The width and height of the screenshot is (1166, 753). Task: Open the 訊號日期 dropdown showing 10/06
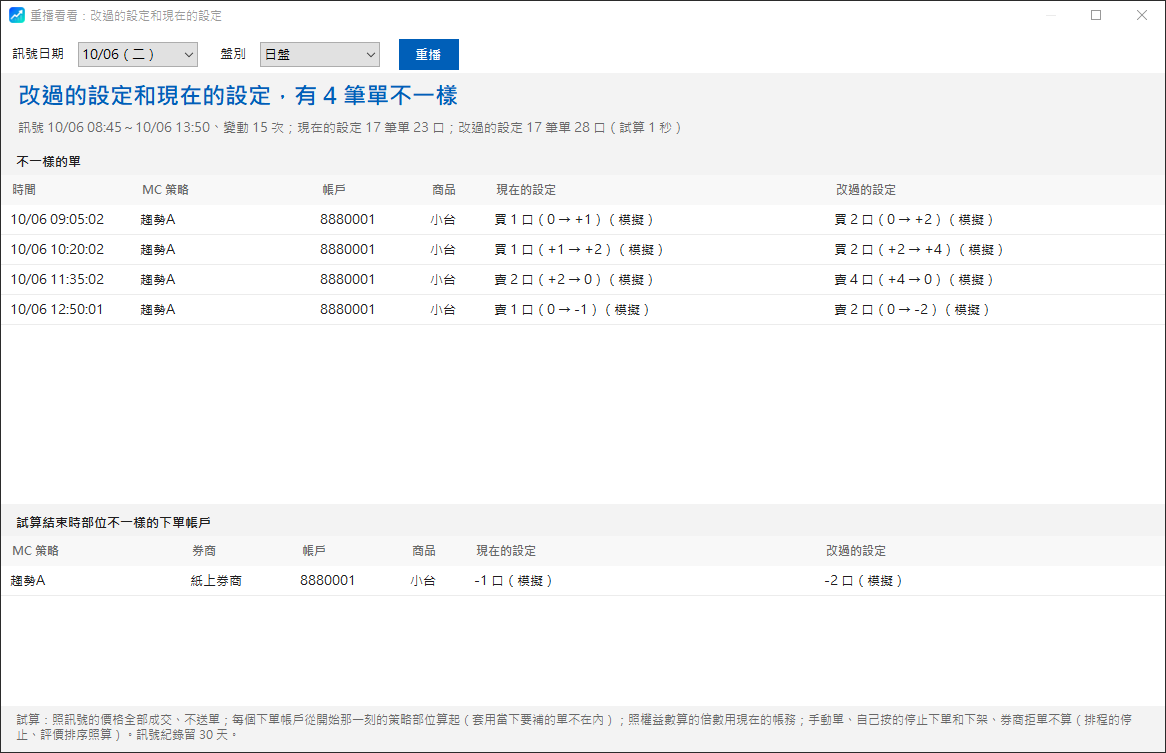pyautogui.click(x=138, y=54)
